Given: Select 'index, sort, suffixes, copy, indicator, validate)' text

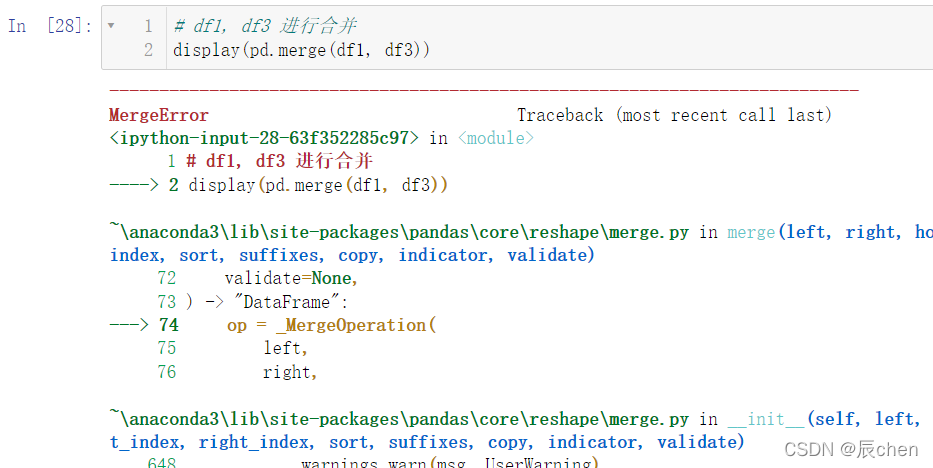Looking at the screenshot, I should point(352,255).
